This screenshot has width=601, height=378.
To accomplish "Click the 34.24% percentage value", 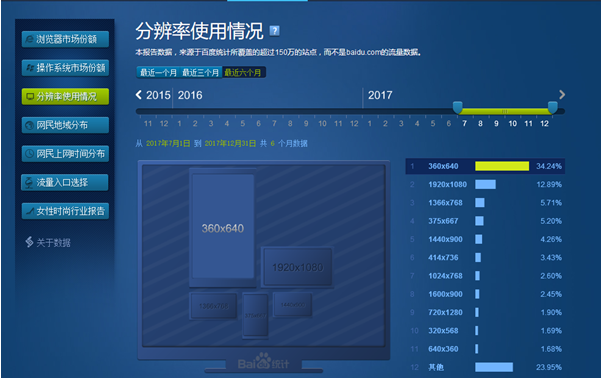I will coord(548,166).
